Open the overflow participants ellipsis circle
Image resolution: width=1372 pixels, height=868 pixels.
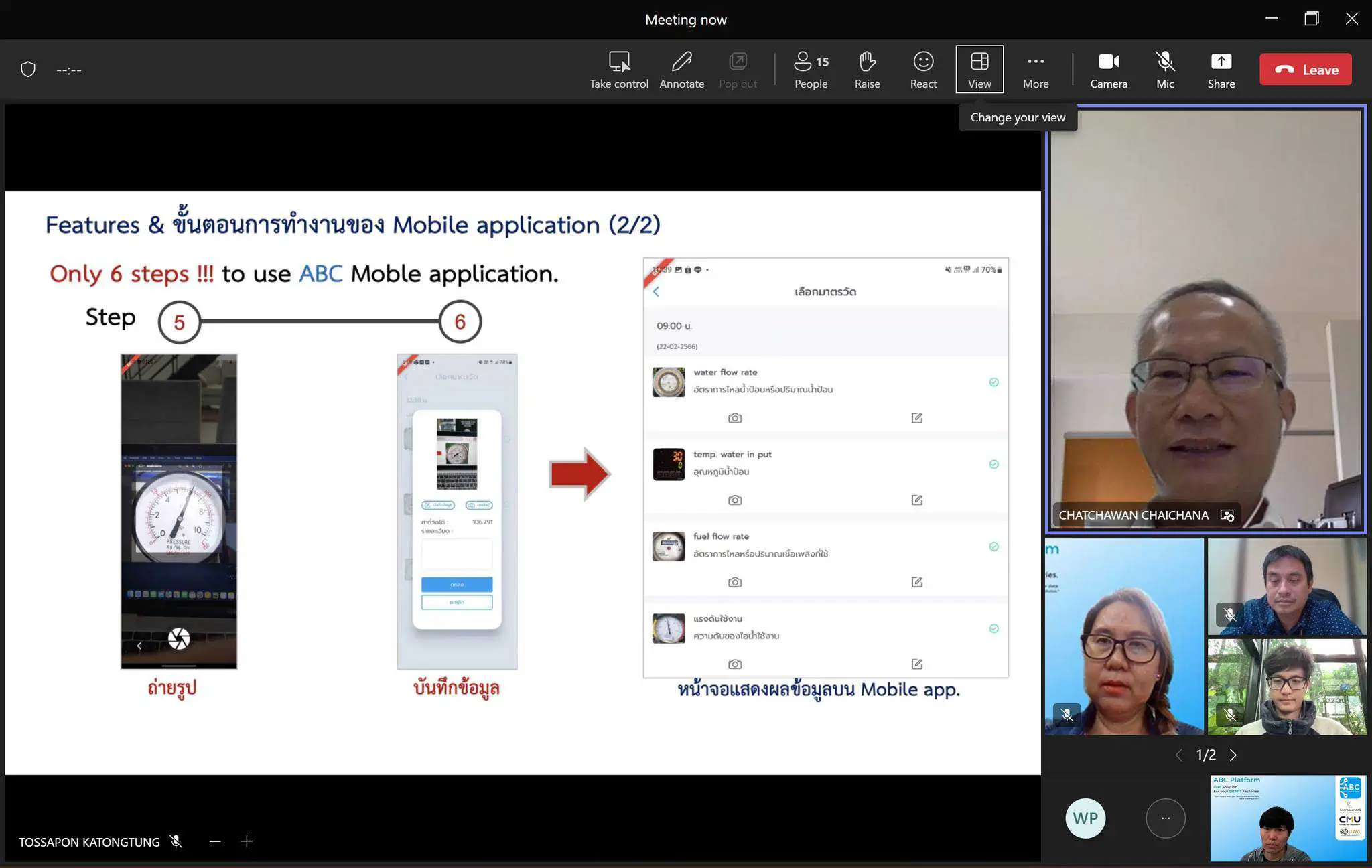(x=1166, y=818)
